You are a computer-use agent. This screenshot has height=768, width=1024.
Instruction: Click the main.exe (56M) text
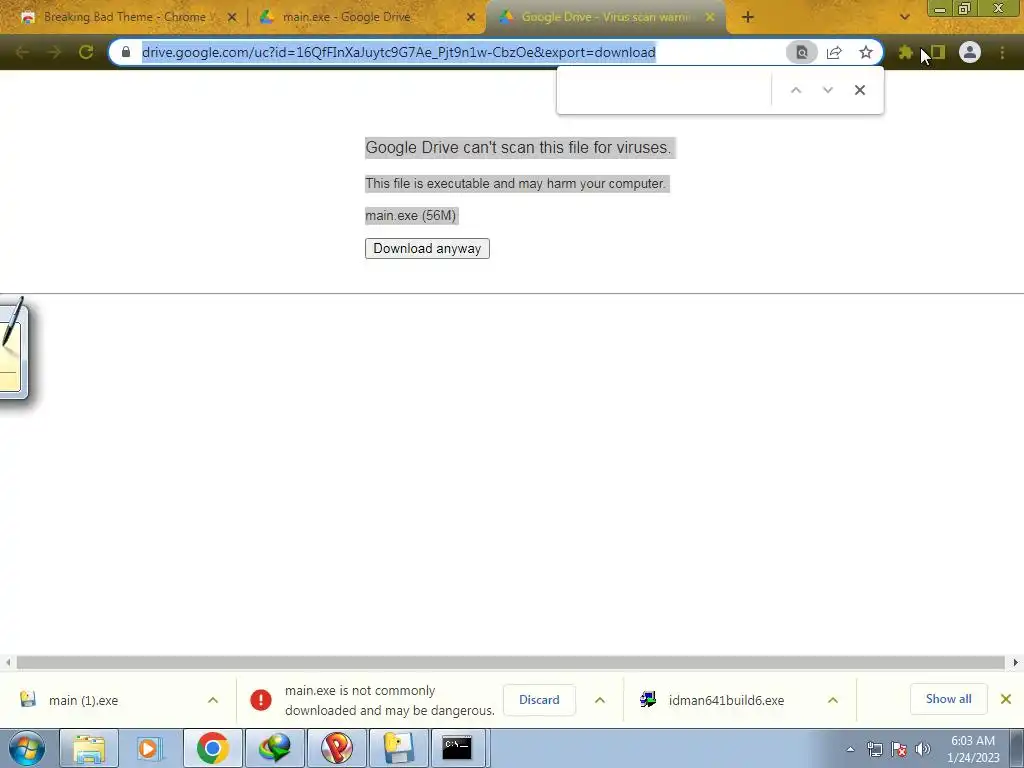point(411,216)
